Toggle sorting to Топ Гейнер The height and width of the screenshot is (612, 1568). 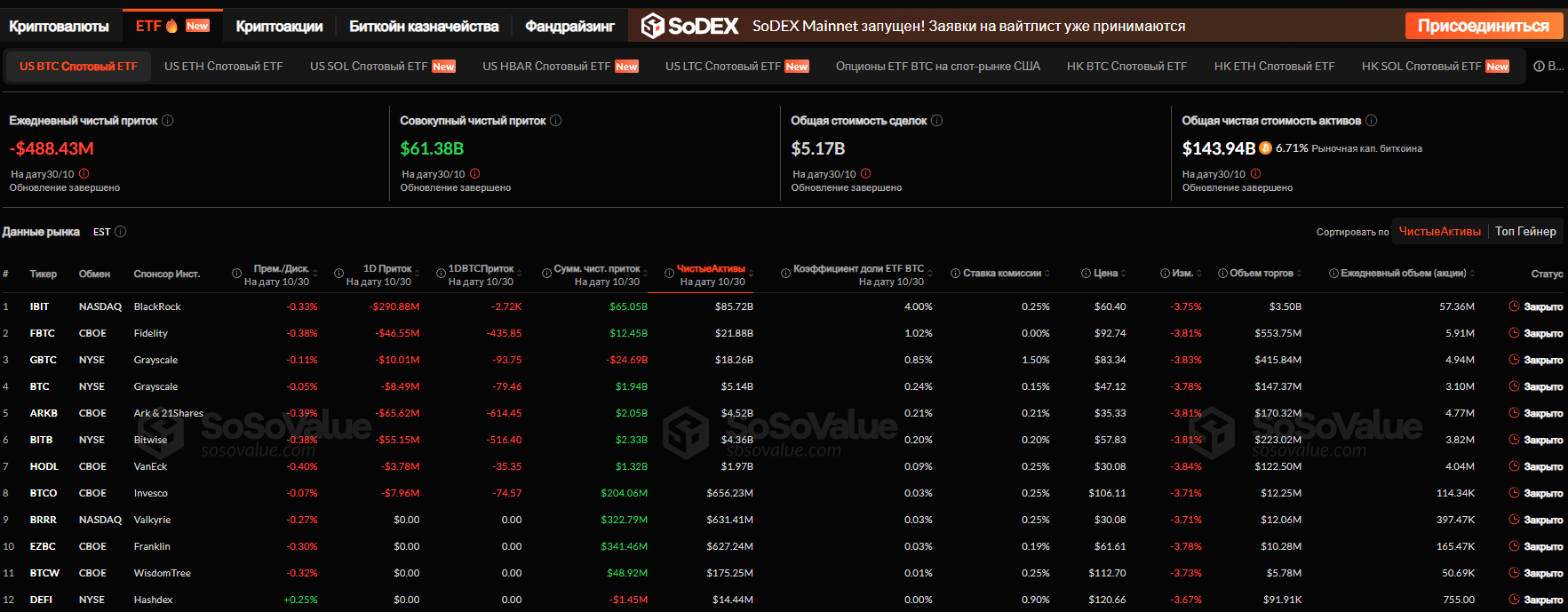(1524, 231)
